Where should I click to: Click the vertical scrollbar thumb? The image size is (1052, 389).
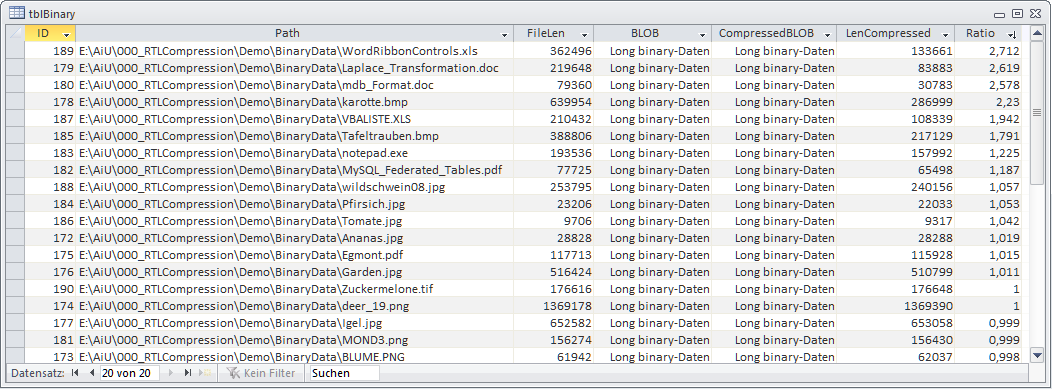[1037, 112]
